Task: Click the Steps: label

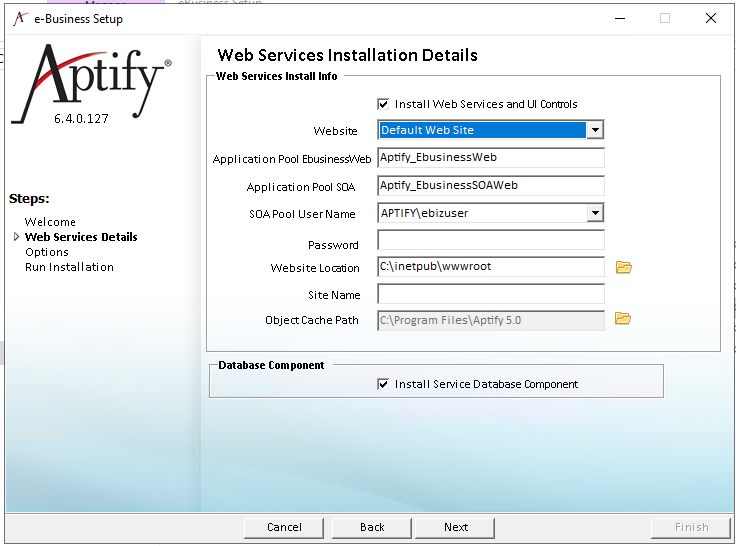Action: (29, 199)
